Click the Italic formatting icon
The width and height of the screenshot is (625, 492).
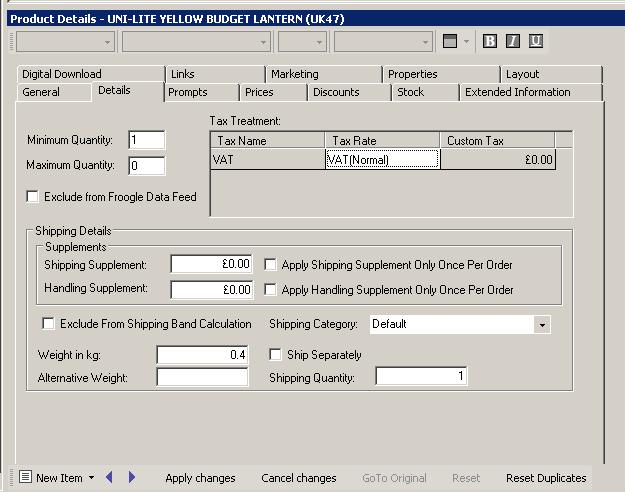click(513, 41)
